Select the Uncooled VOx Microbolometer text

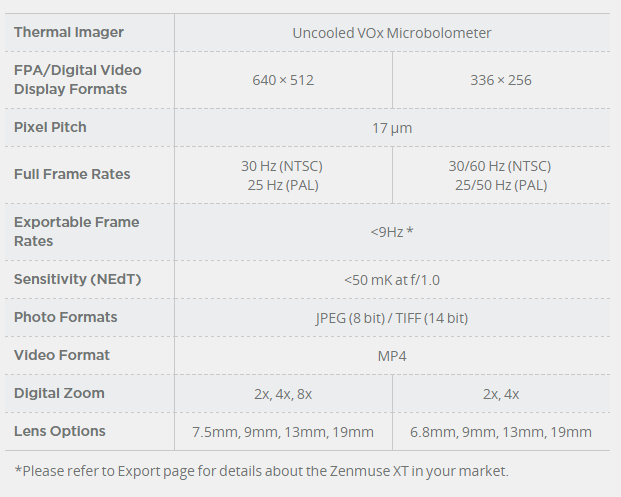tap(392, 33)
